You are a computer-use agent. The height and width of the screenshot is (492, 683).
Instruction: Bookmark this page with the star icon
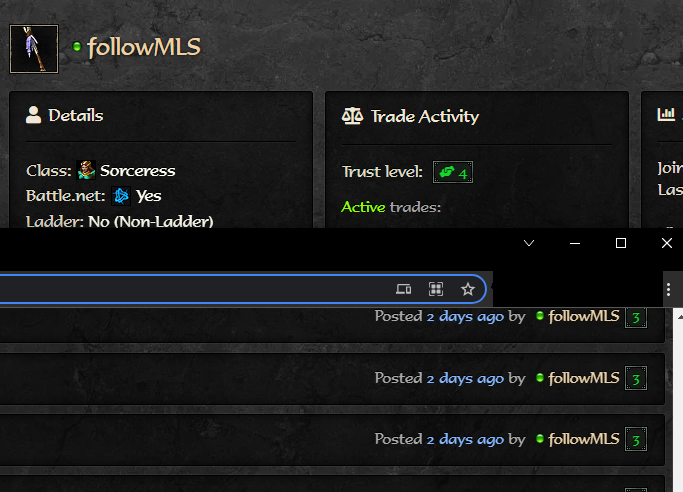click(467, 289)
